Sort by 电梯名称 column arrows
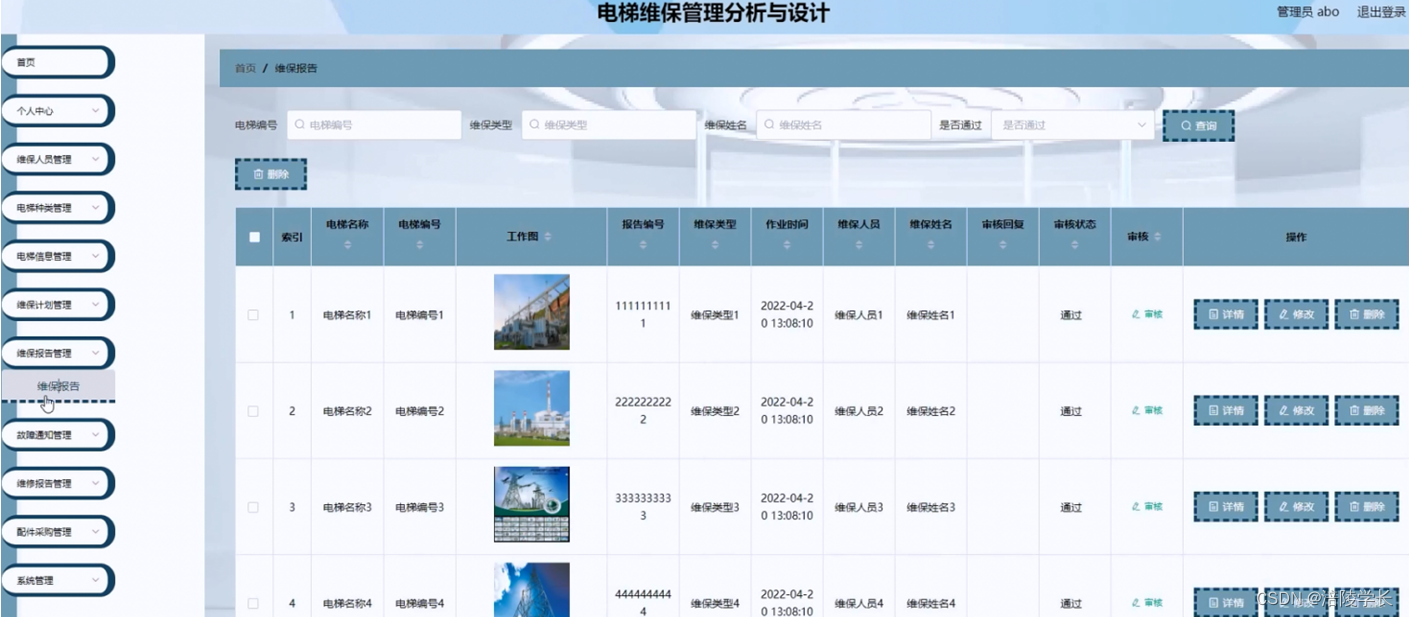1409x617 pixels. coord(347,245)
